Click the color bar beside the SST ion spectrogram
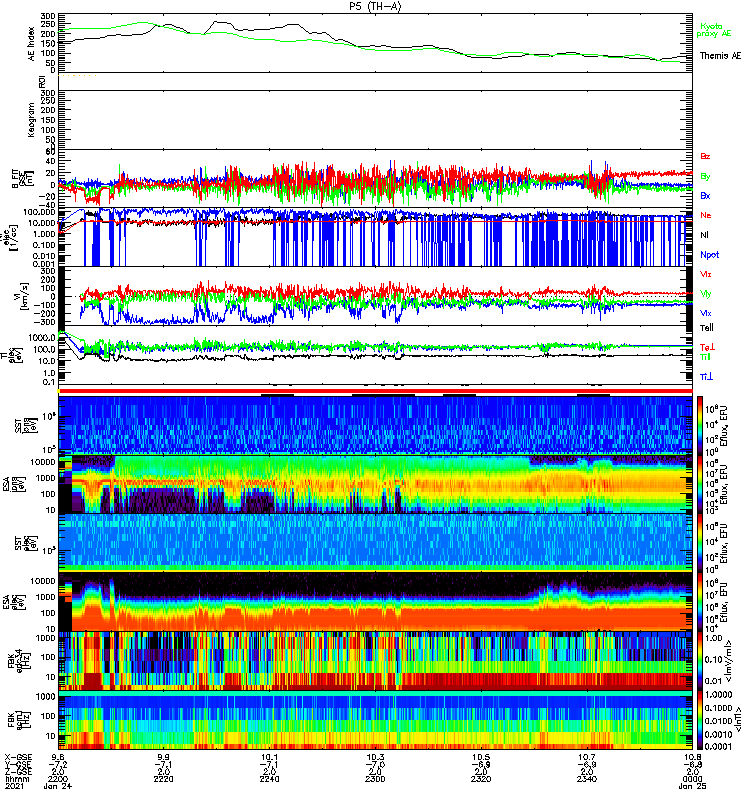 tap(699, 424)
